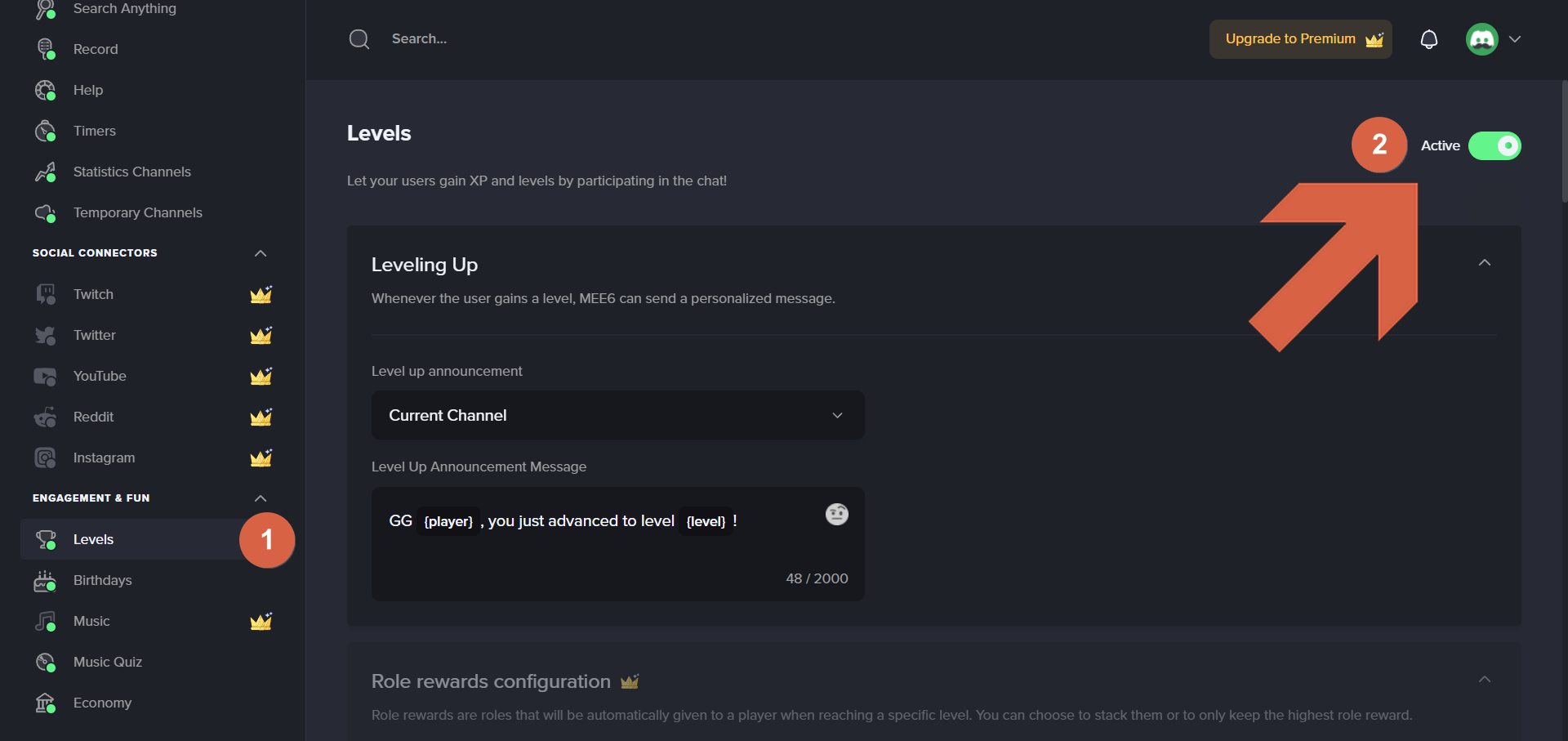Viewport: 1568px width, 741px height.
Task: Toggle the Levels Active switch
Action: coord(1494,145)
